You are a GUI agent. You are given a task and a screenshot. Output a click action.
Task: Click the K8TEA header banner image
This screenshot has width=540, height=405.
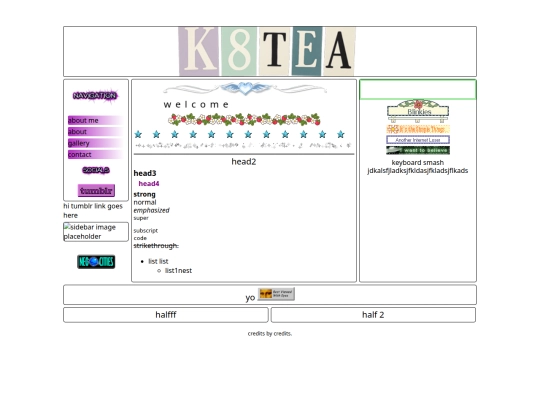(x=267, y=51)
